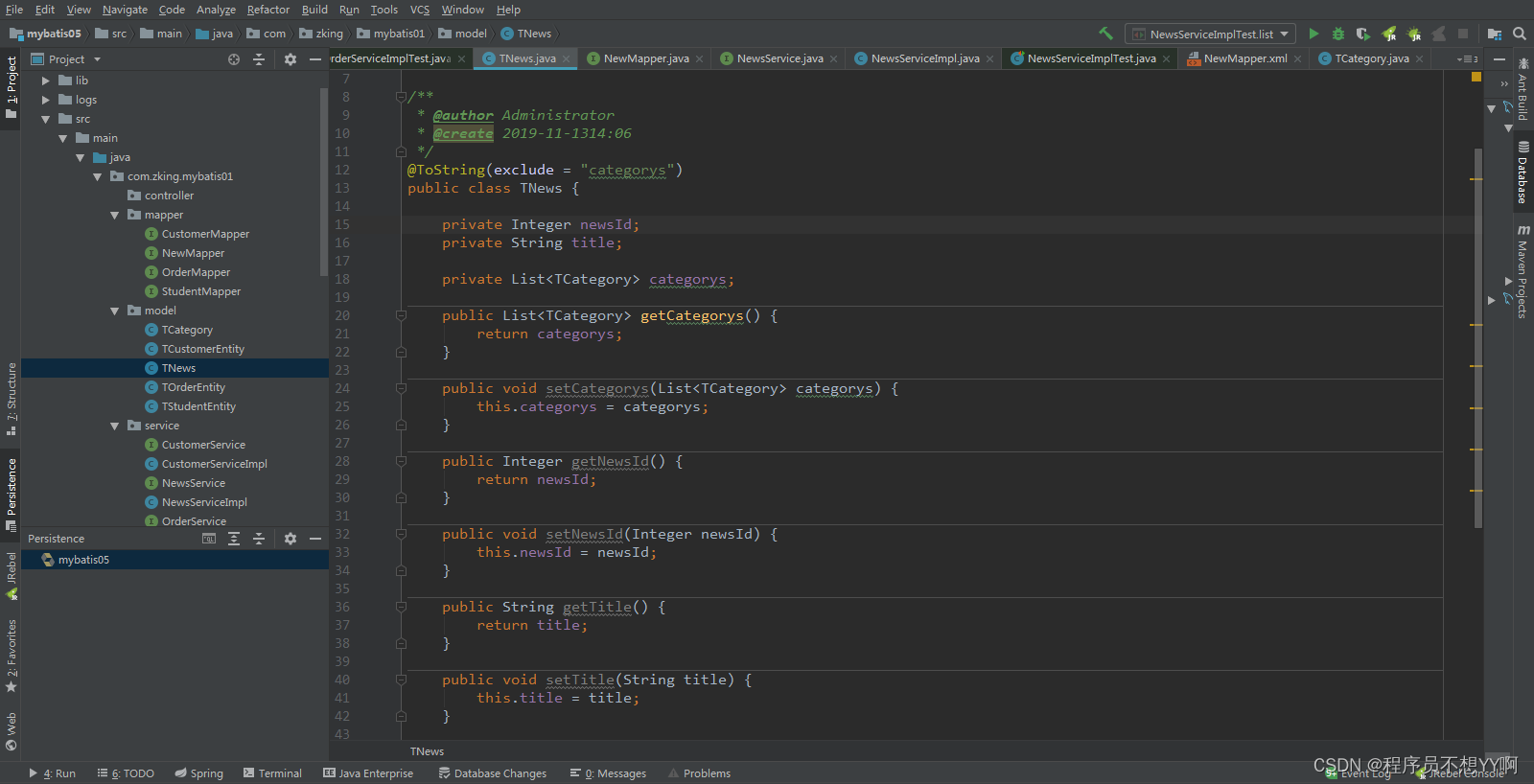Viewport: 1534px width, 784px height.
Task: Collapse all in Project panel
Action: tap(259, 59)
